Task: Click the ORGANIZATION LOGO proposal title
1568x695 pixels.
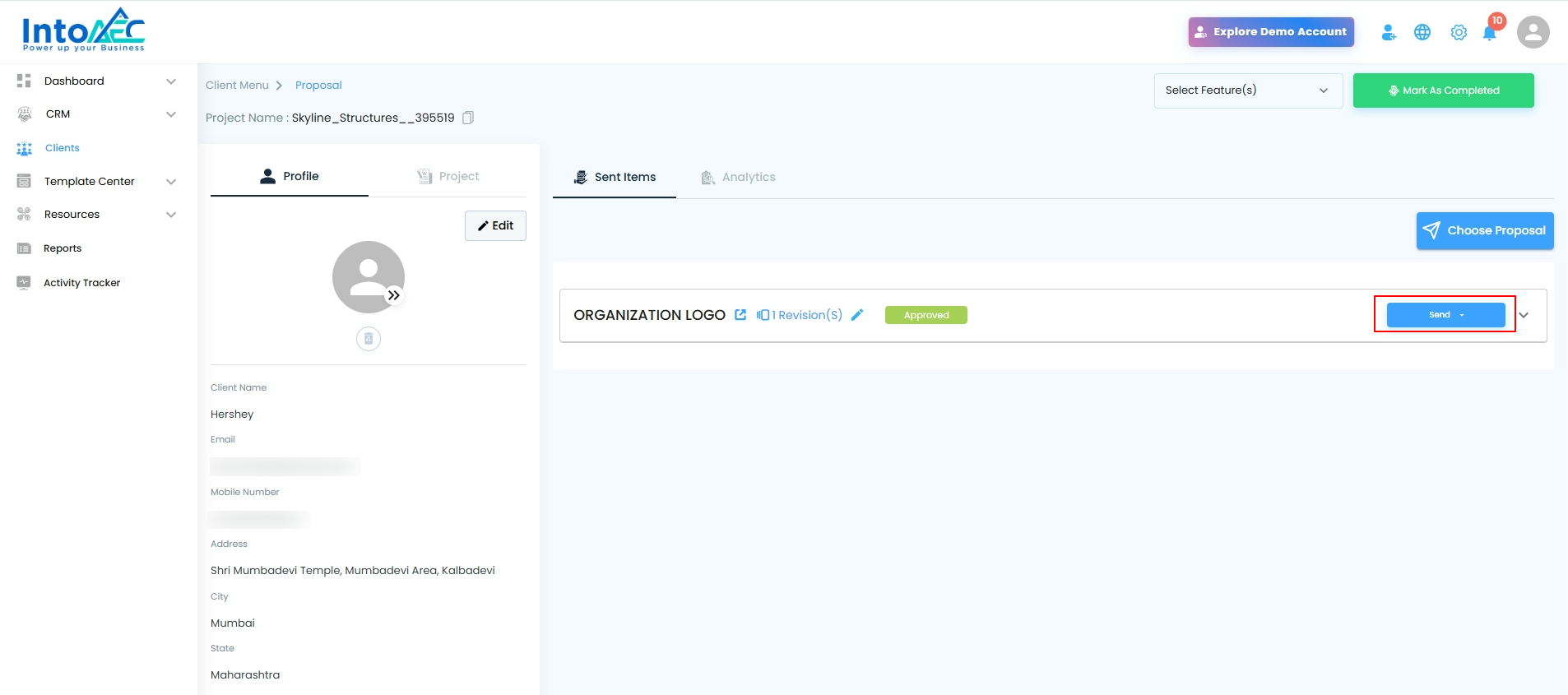Action: coord(649,315)
